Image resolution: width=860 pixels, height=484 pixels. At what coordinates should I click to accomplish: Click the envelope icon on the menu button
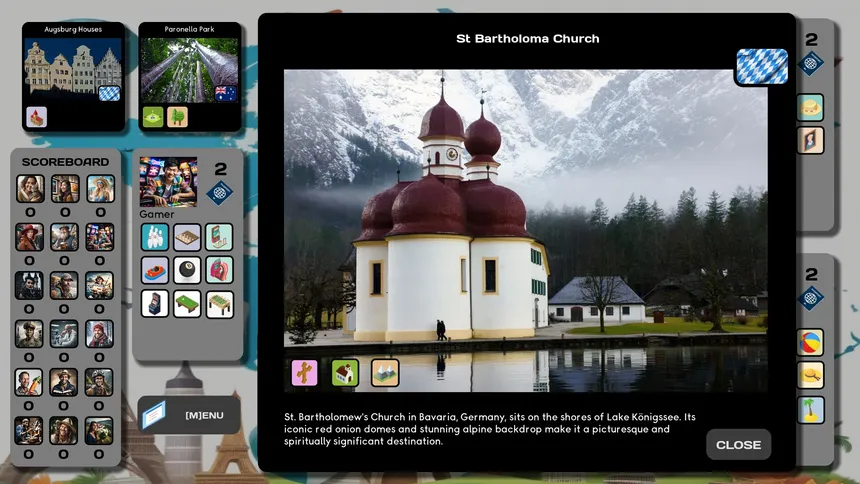154,415
